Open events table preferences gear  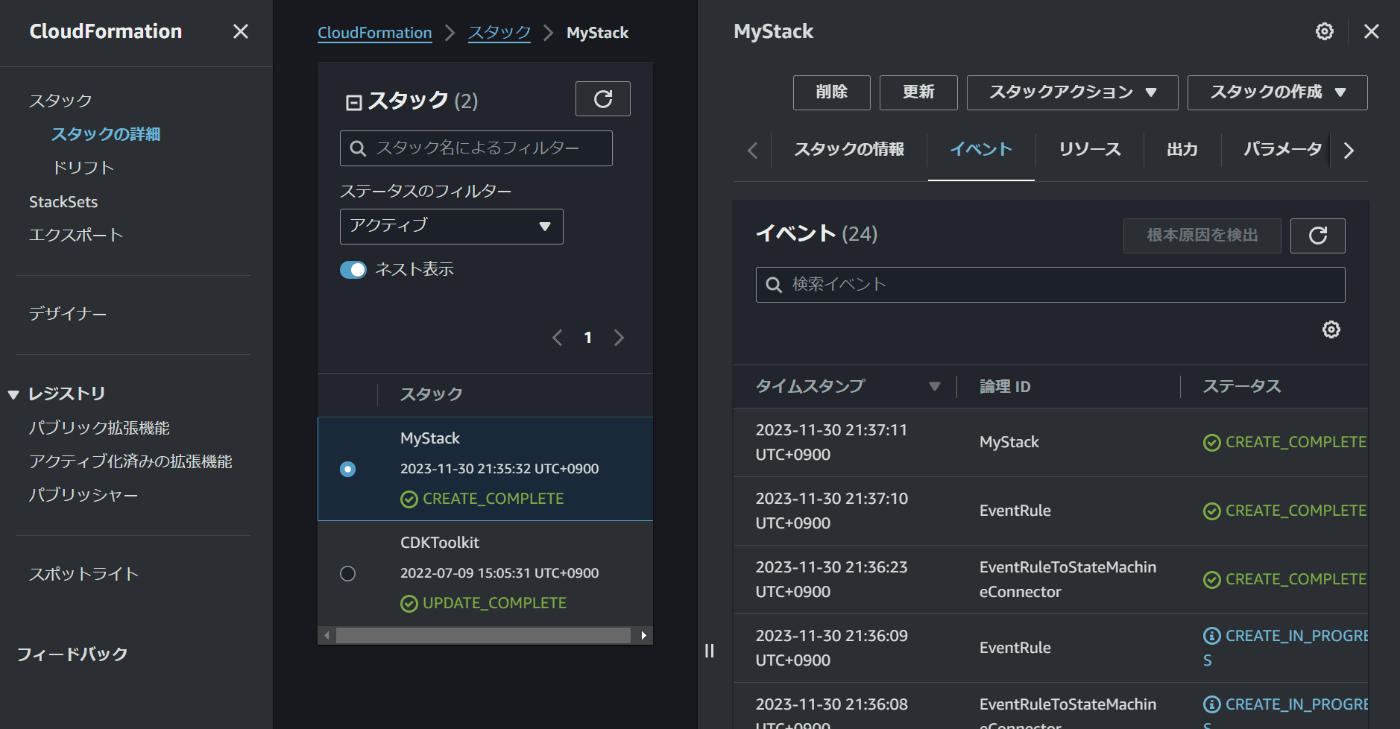[x=1331, y=330]
